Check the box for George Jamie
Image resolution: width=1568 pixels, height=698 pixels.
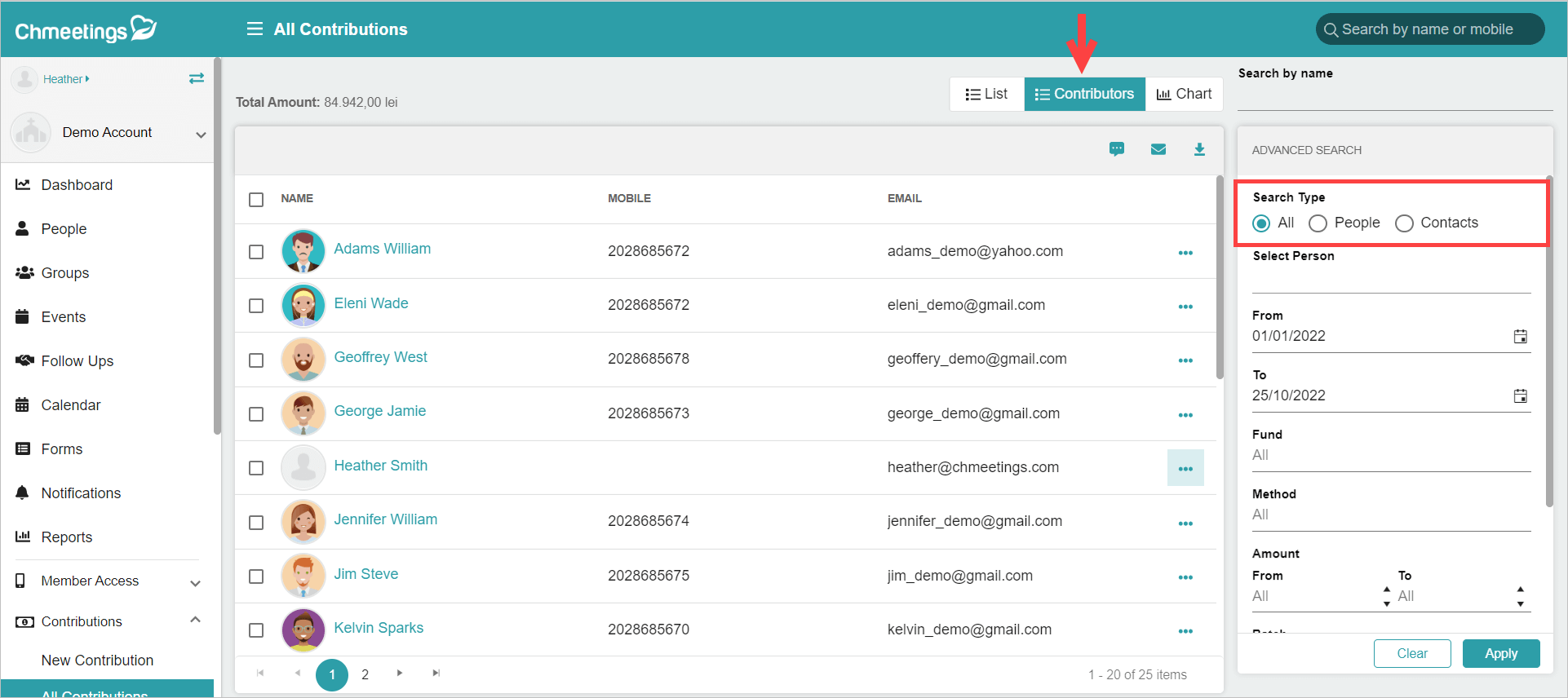coord(256,414)
